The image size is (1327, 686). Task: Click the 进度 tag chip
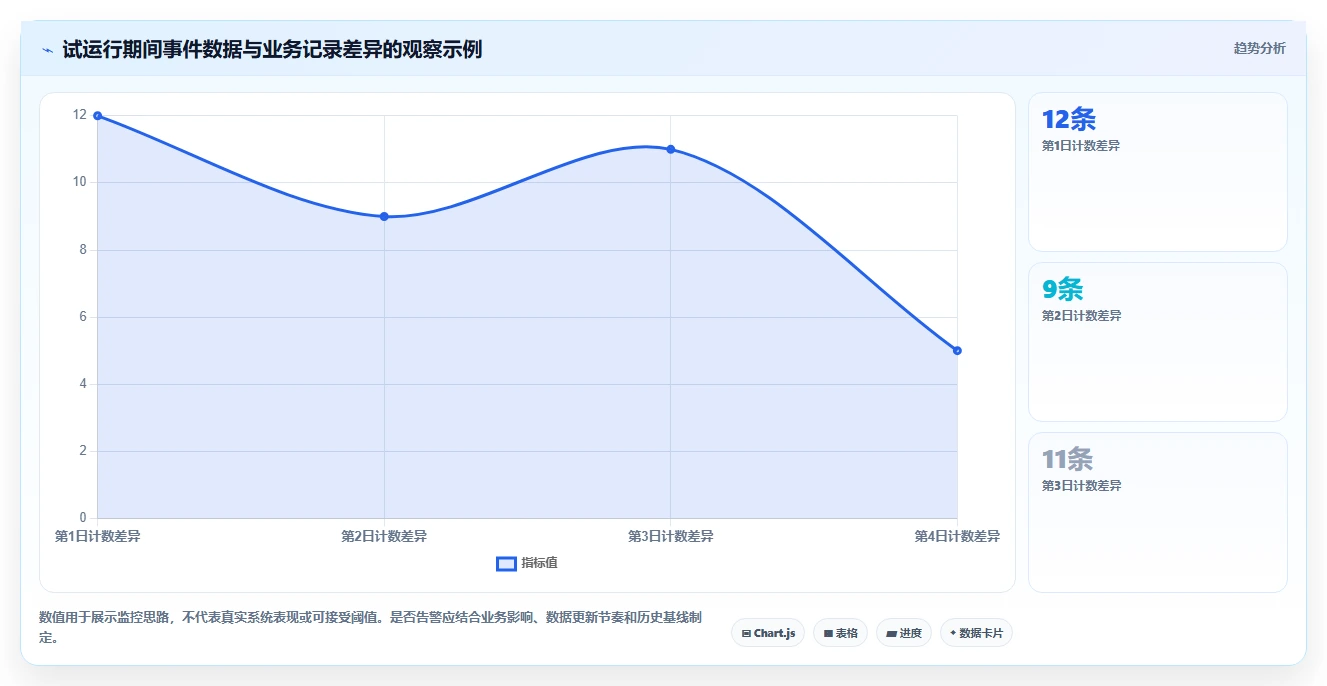(x=904, y=633)
